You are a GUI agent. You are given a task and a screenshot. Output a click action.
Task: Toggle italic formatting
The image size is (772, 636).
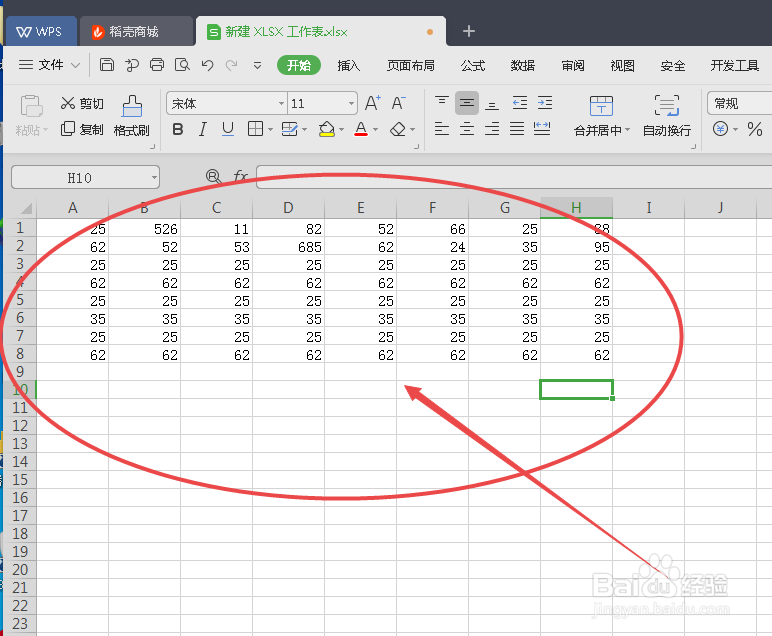pyautogui.click(x=202, y=129)
